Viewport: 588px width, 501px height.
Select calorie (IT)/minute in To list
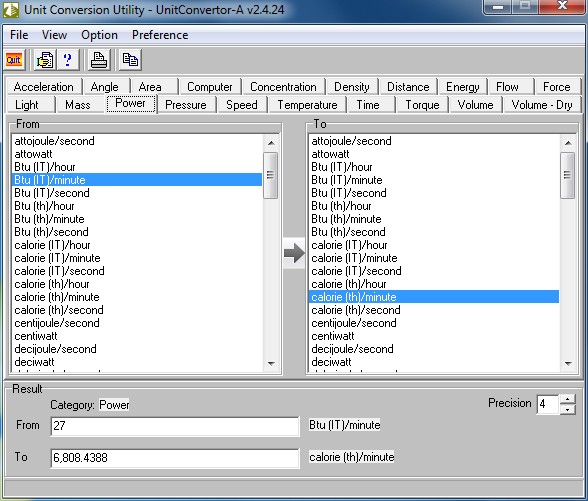click(x=434, y=258)
